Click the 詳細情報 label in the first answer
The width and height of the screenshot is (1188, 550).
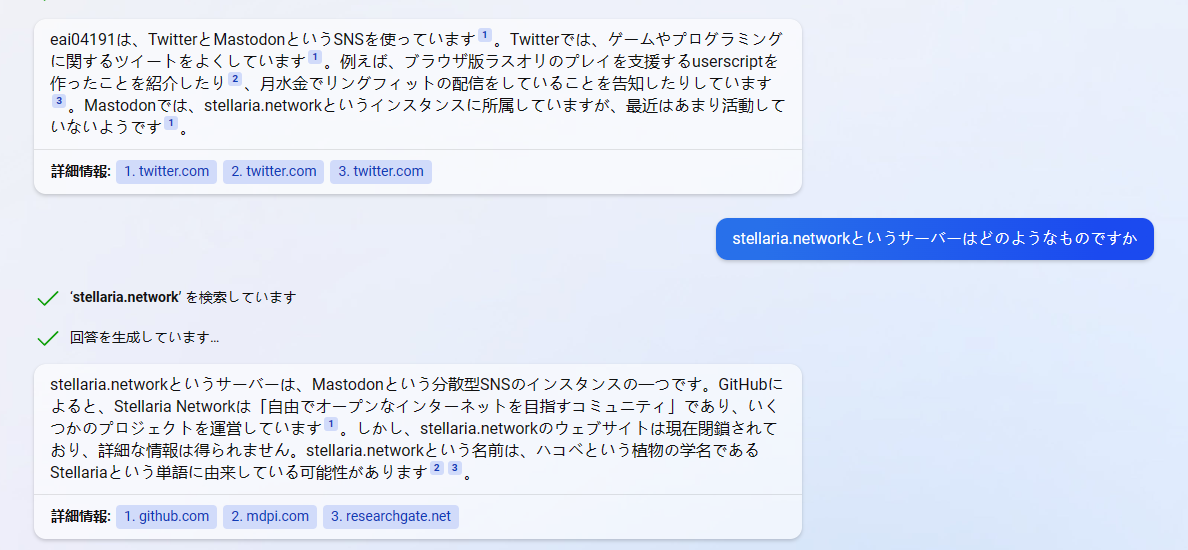81,172
